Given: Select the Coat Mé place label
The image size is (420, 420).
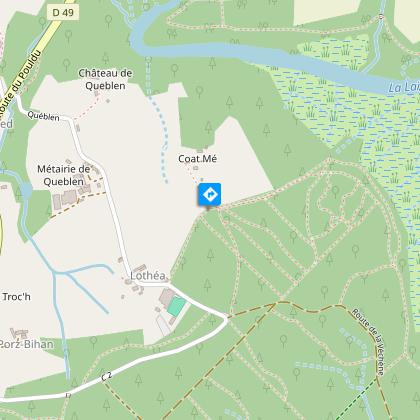Looking at the screenshot, I should pos(198,159).
